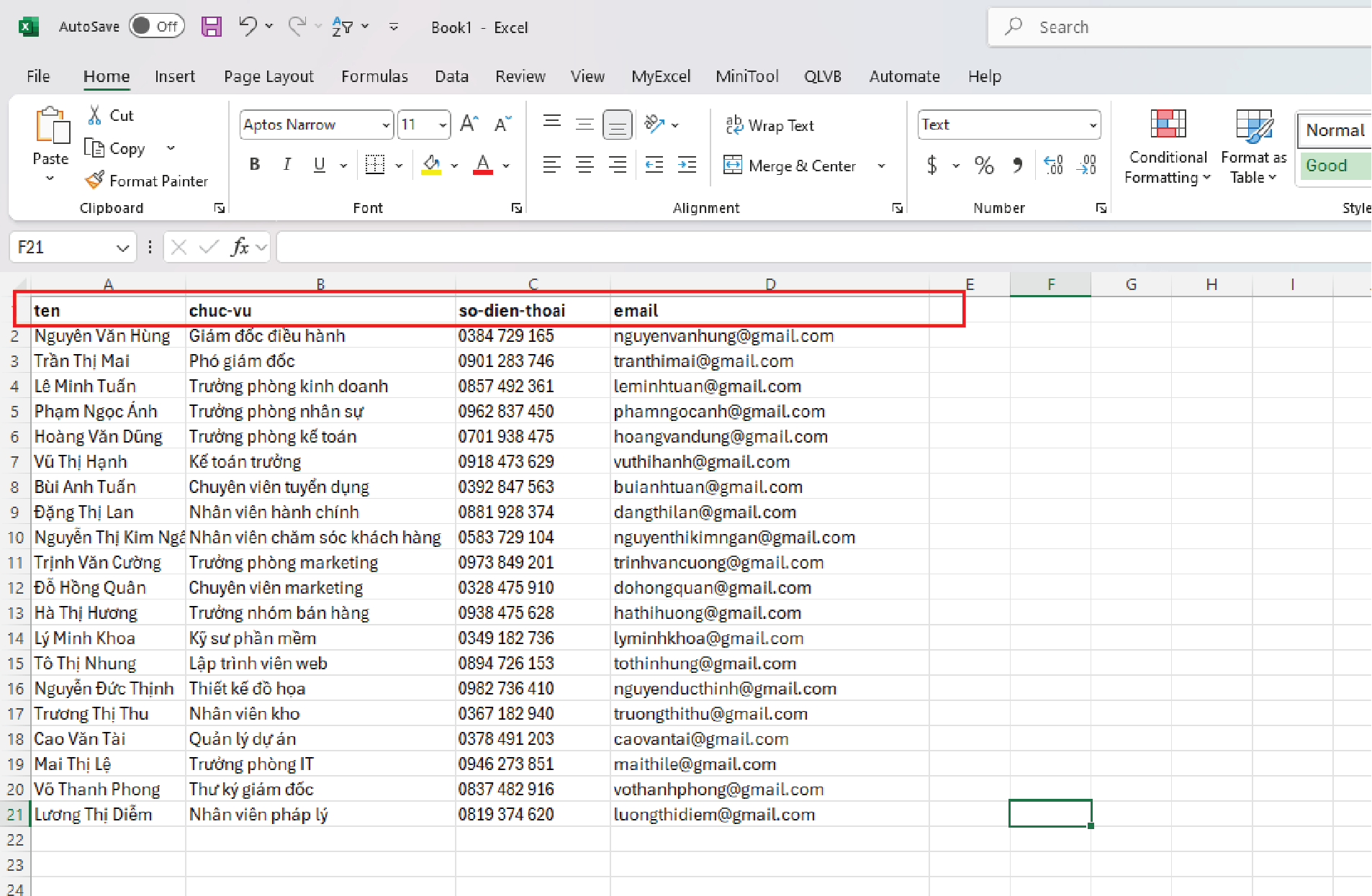Screen dimensions: 1372x896
Task: Toggle Wrap Text
Action: pyautogui.click(x=770, y=125)
